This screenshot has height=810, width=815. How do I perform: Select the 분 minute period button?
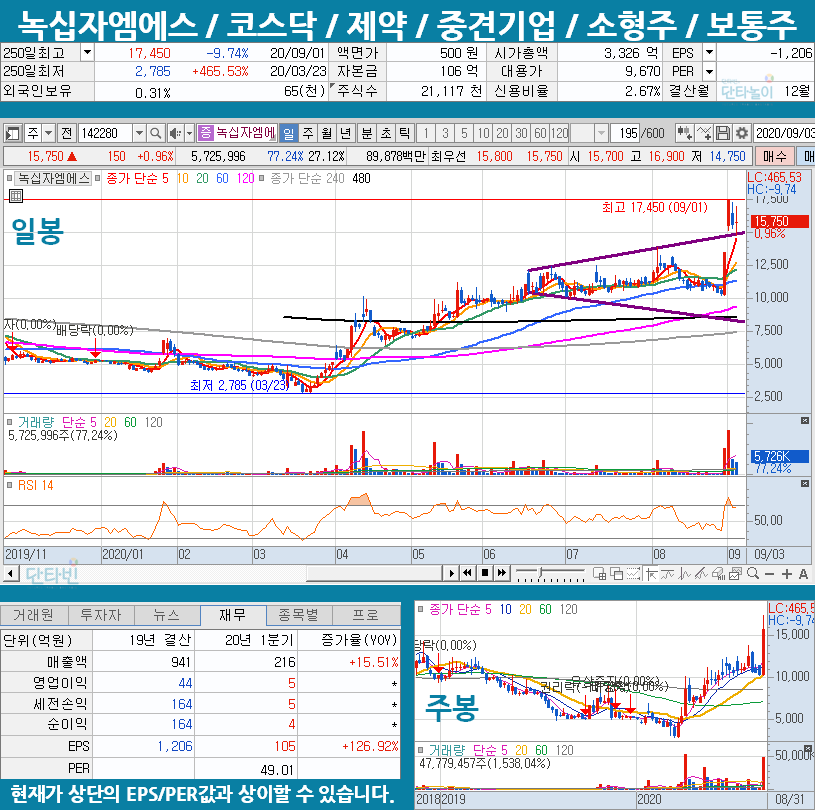click(367, 134)
